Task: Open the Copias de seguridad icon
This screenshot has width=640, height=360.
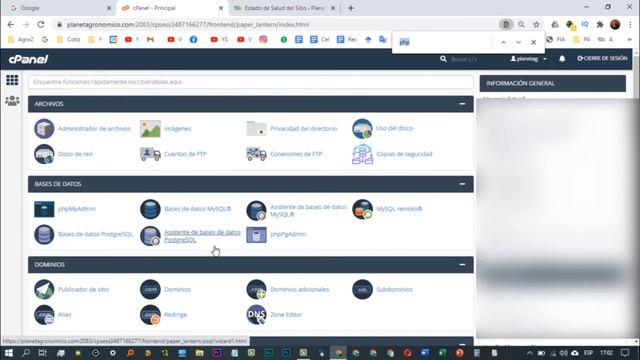Action: pos(362,154)
